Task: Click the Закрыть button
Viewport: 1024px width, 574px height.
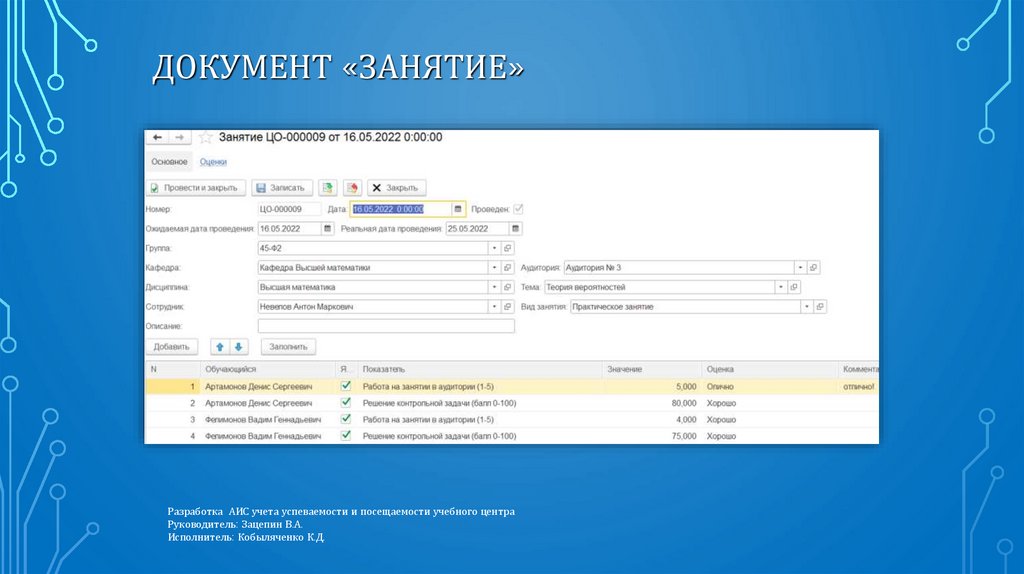Action: click(x=396, y=188)
